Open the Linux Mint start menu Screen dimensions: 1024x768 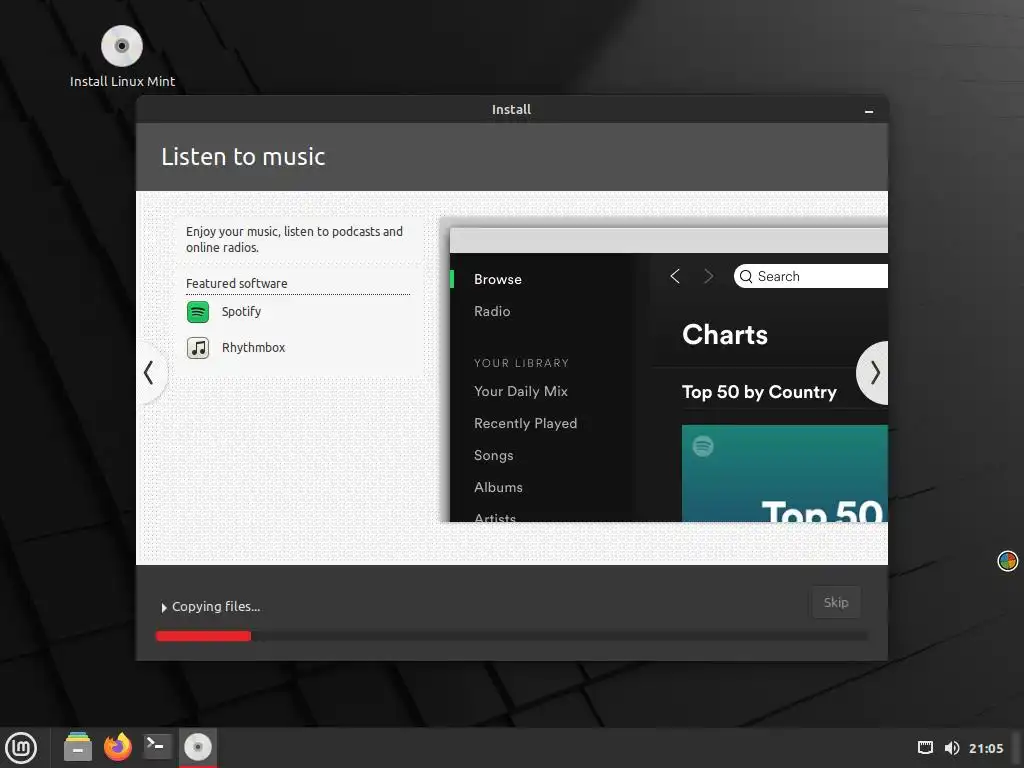tap(22, 747)
